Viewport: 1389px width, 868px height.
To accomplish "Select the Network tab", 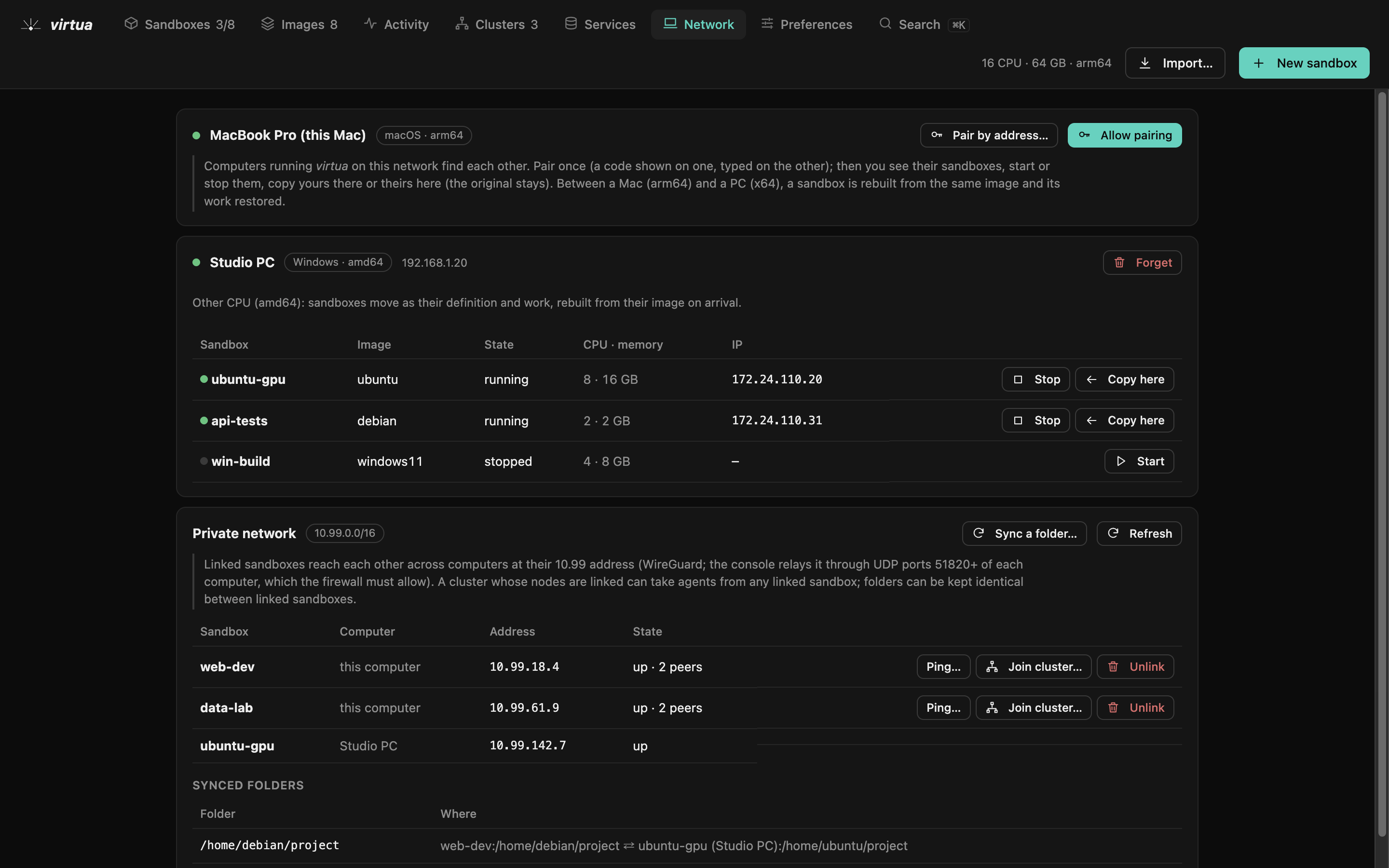I will tap(698, 25).
